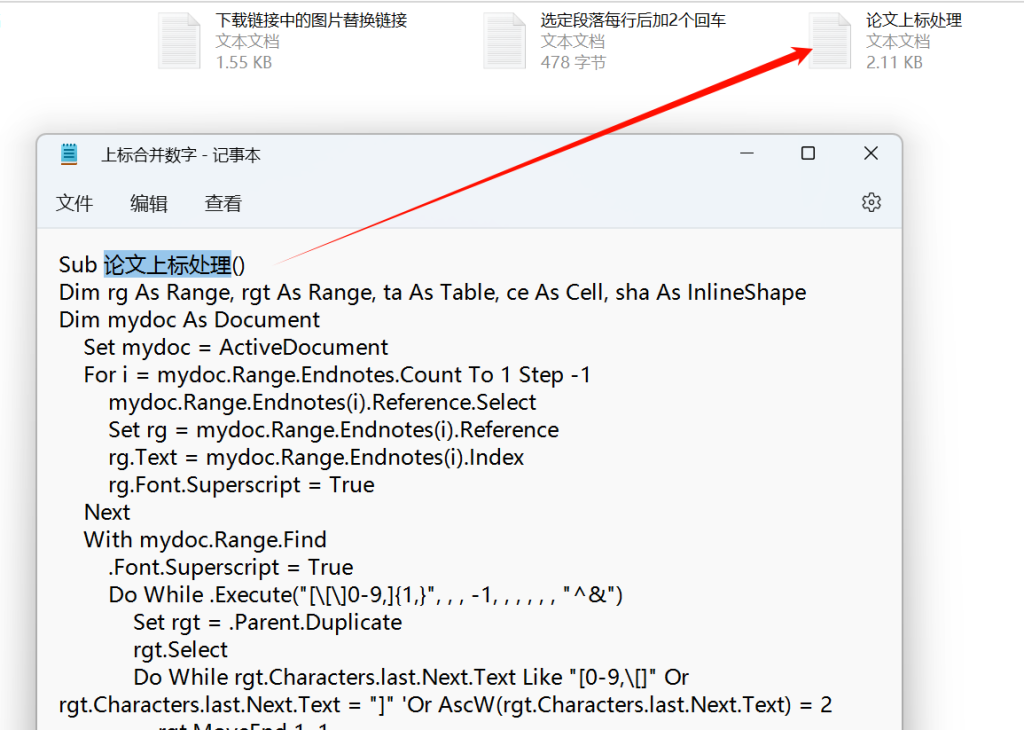Minimize the Notepad window
The image size is (1024, 730).
click(x=747, y=153)
